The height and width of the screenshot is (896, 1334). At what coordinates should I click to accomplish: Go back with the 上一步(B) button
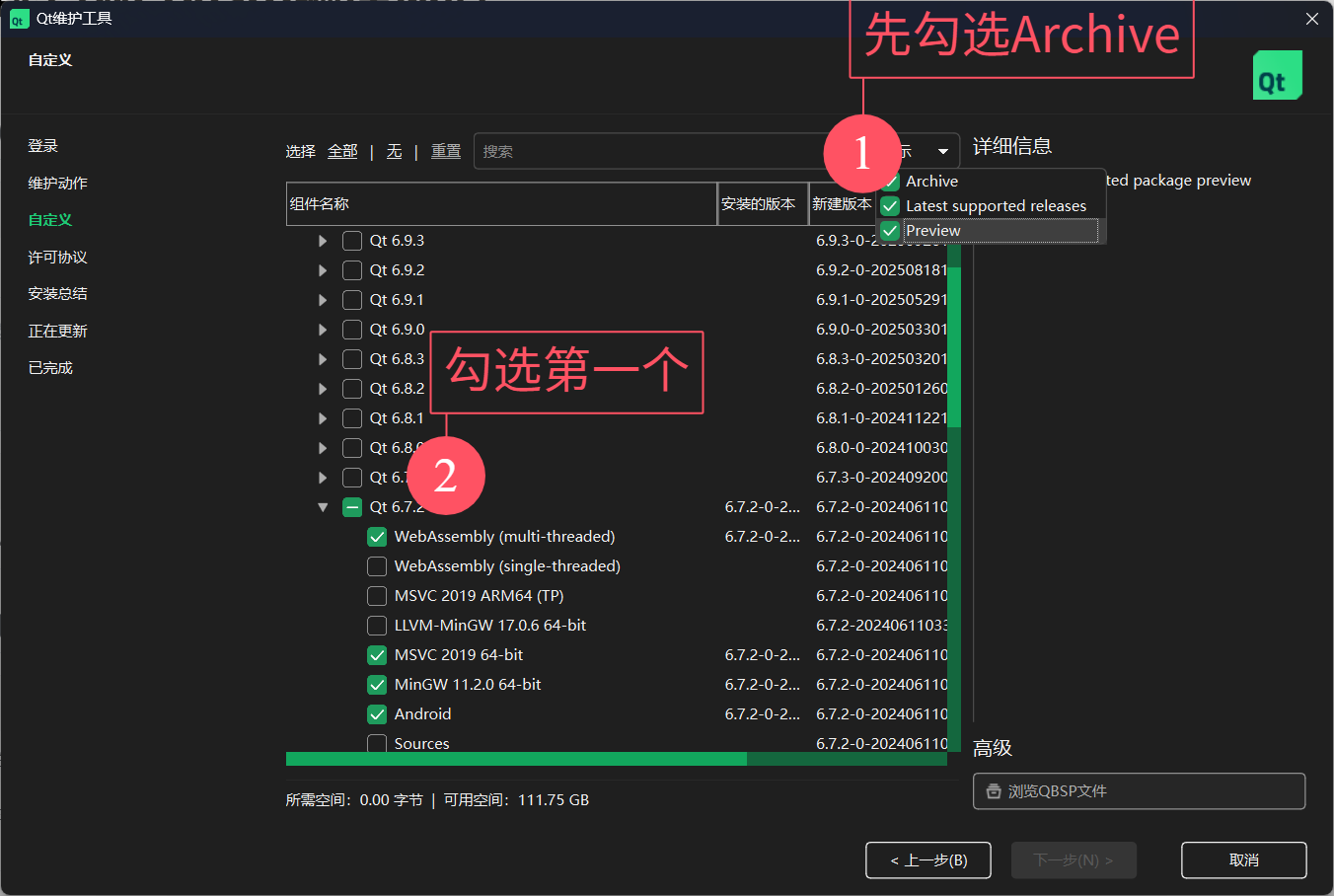[927, 860]
